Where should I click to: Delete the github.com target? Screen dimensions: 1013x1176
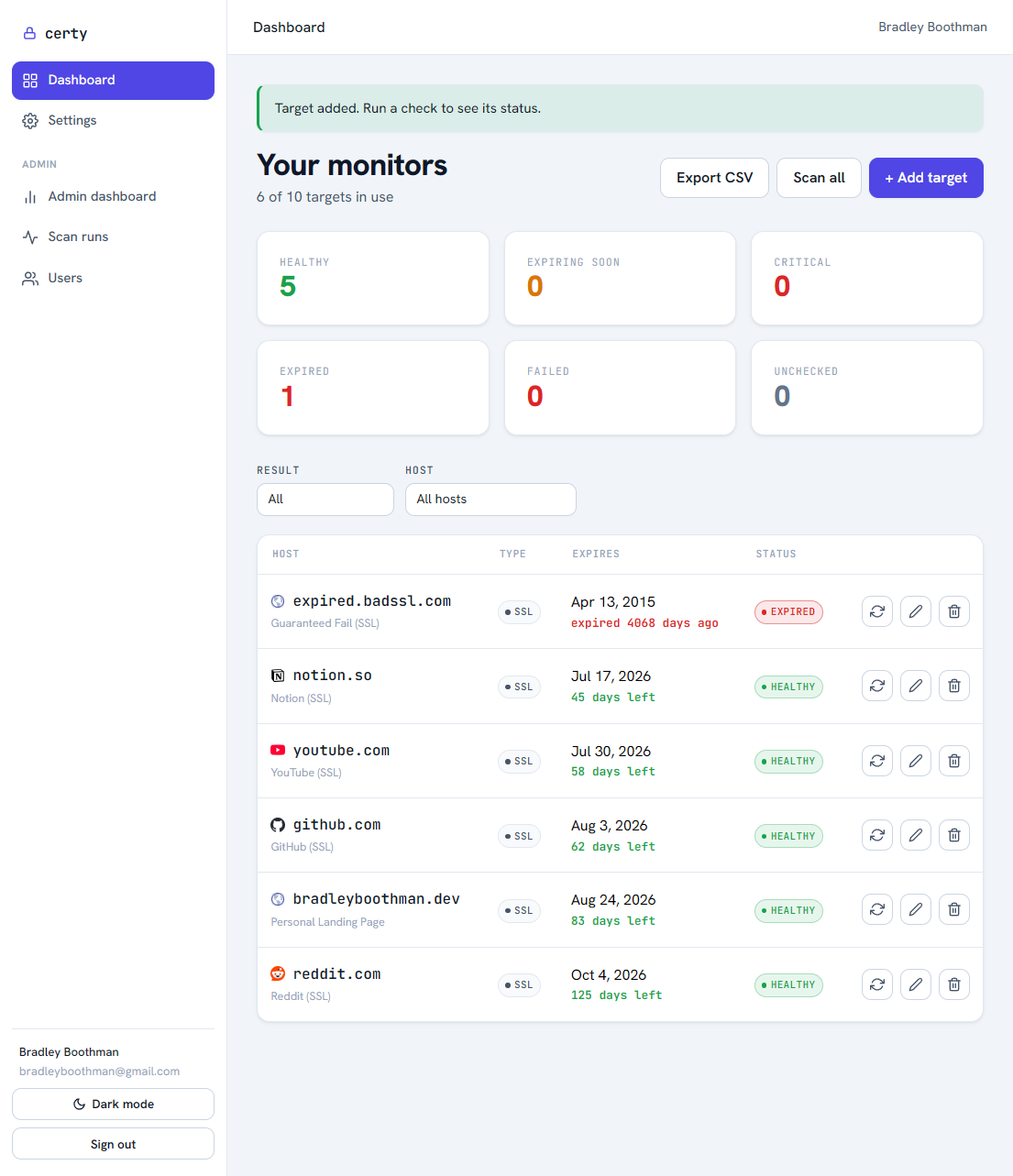pos(954,835)
